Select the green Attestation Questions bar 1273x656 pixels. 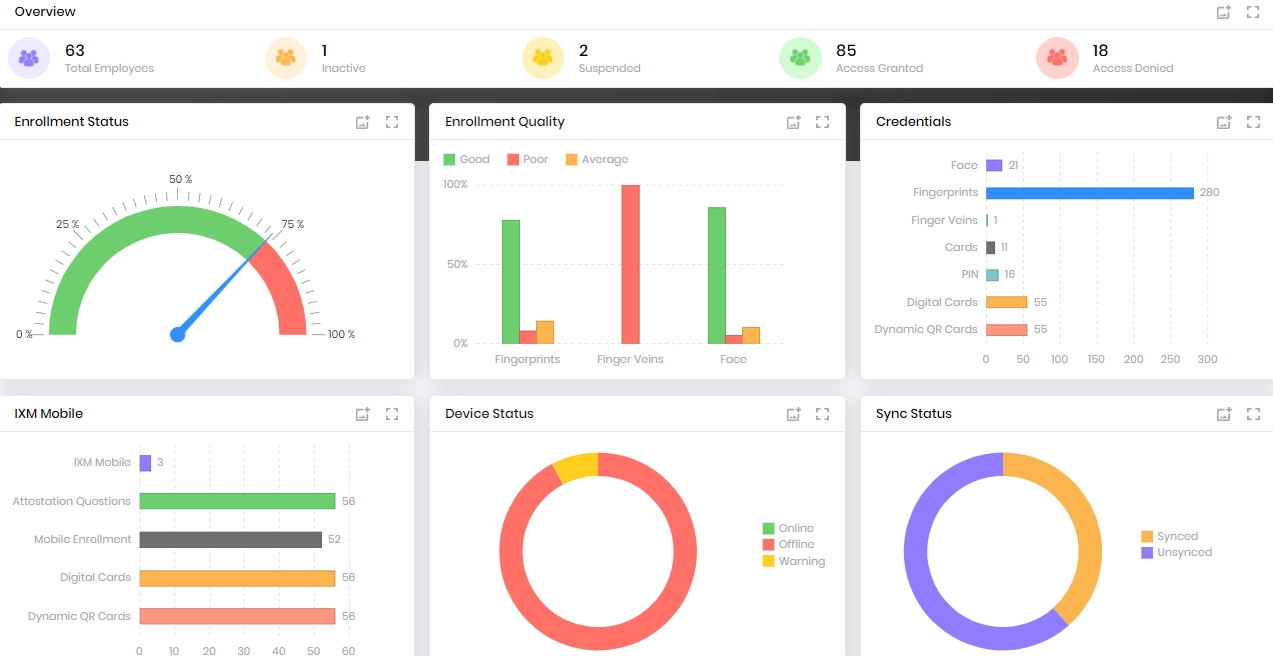coord(237,501)
